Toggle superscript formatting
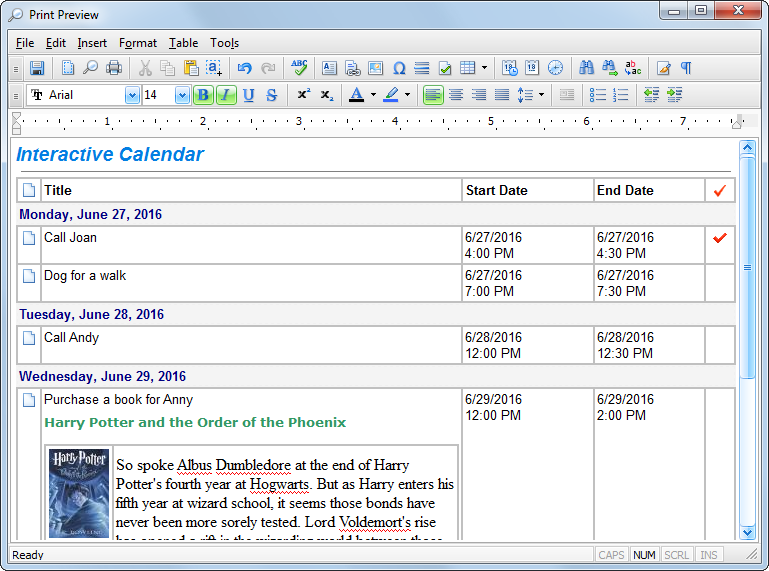Screen dimensions: 769x571 pos(303,95)
